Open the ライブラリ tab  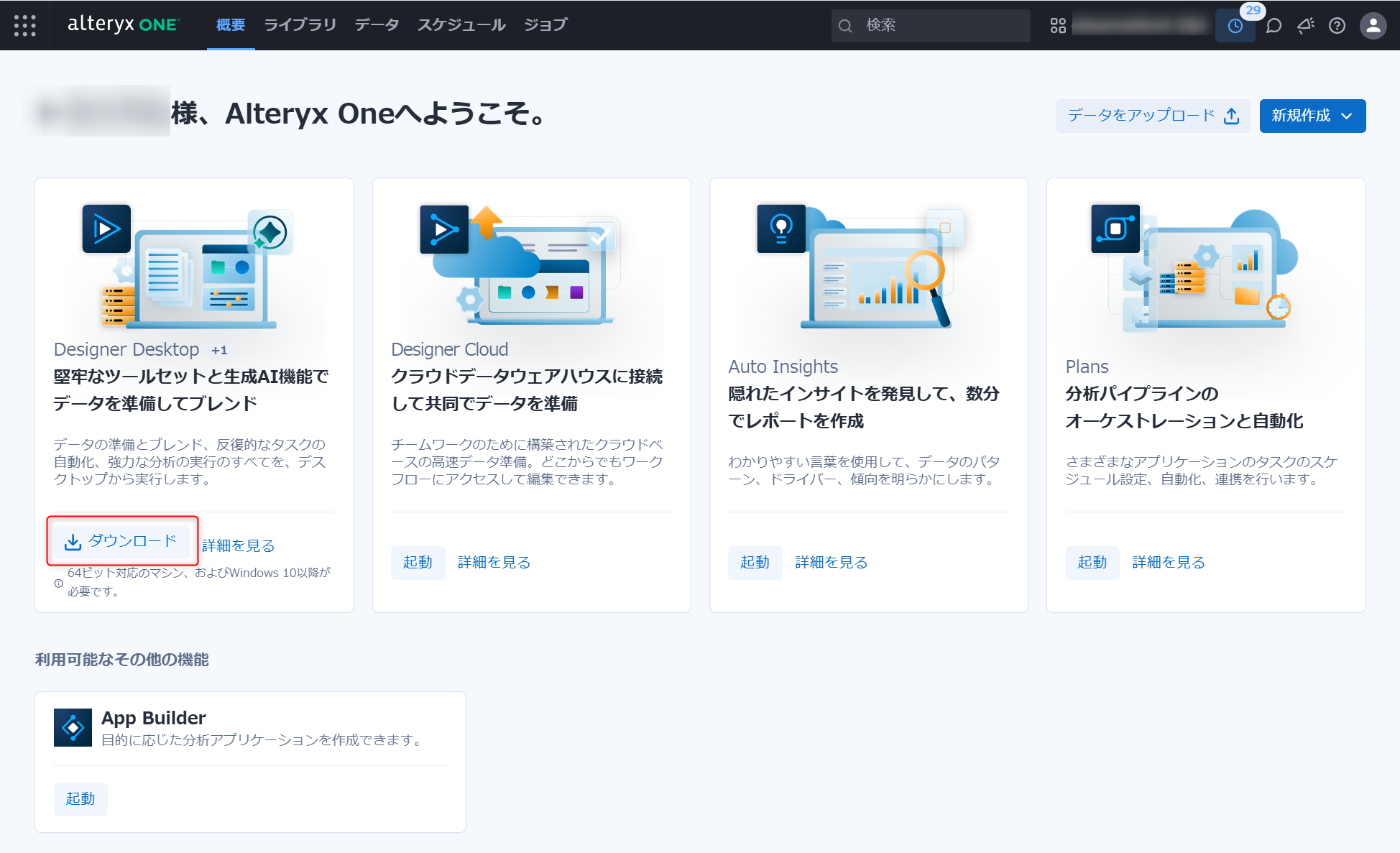coord(300,25)
